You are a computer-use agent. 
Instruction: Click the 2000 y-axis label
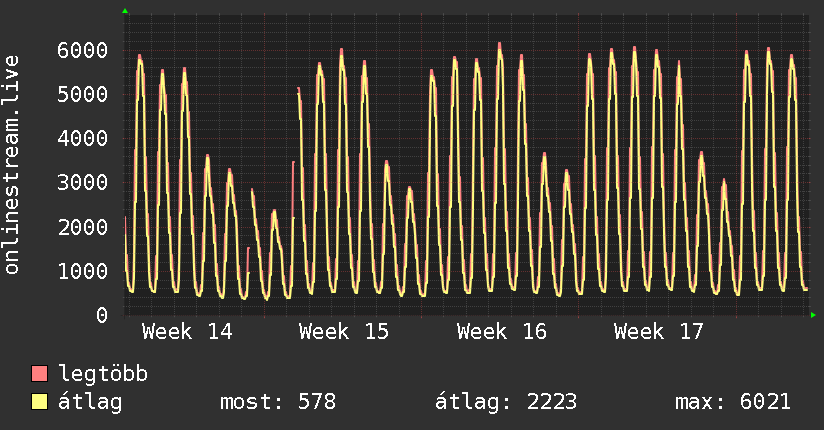tap(83, 227)
